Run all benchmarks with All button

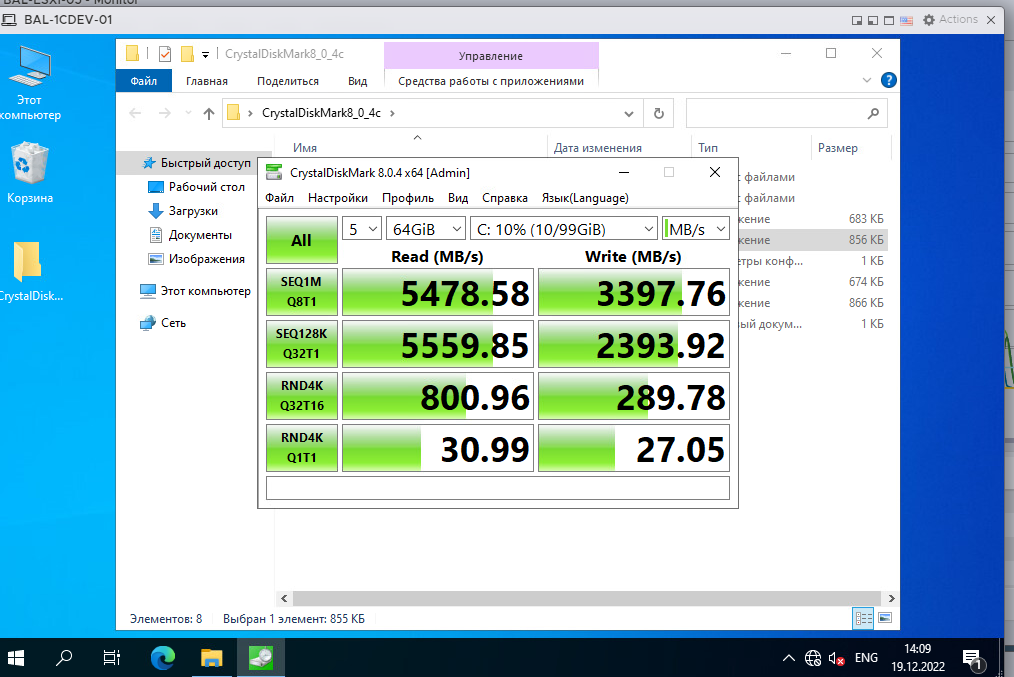point(301,239)
